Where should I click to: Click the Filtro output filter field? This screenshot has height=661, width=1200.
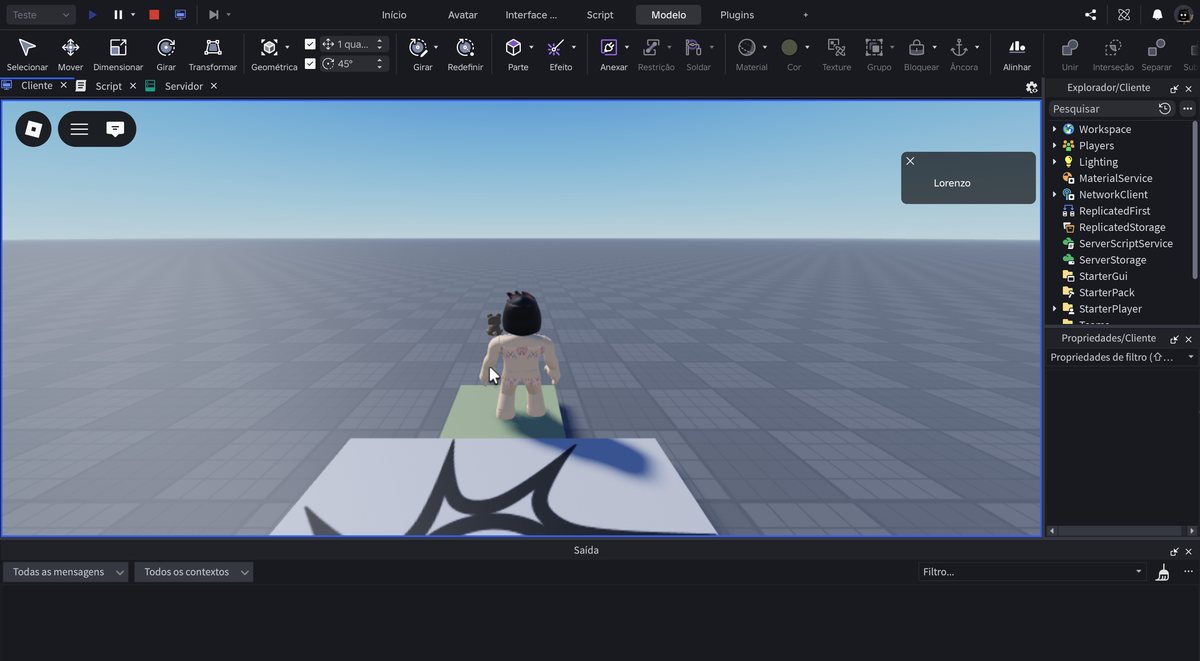click(1031, 572)
